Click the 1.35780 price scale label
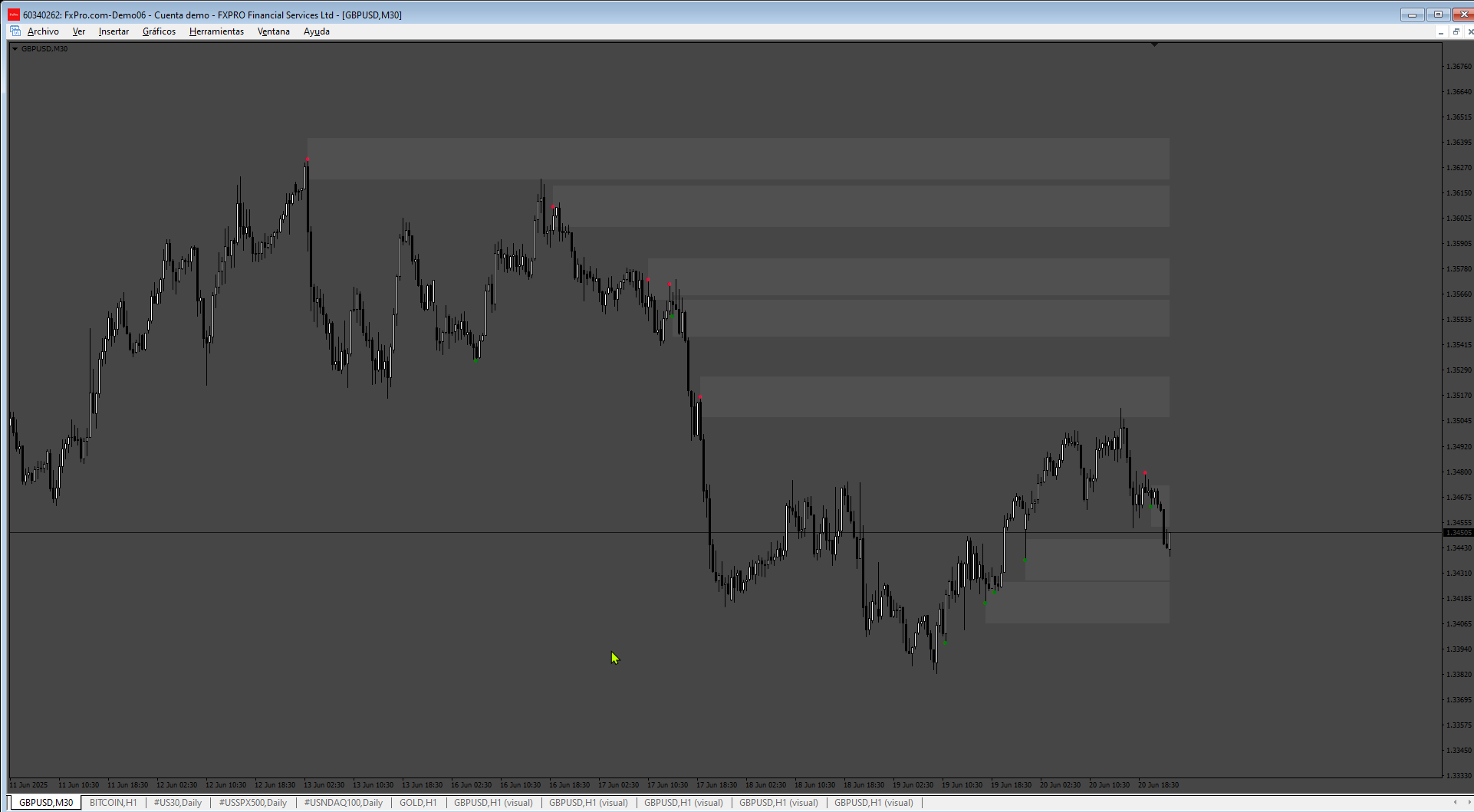 pyautogui.click(x=1459, y=269)
